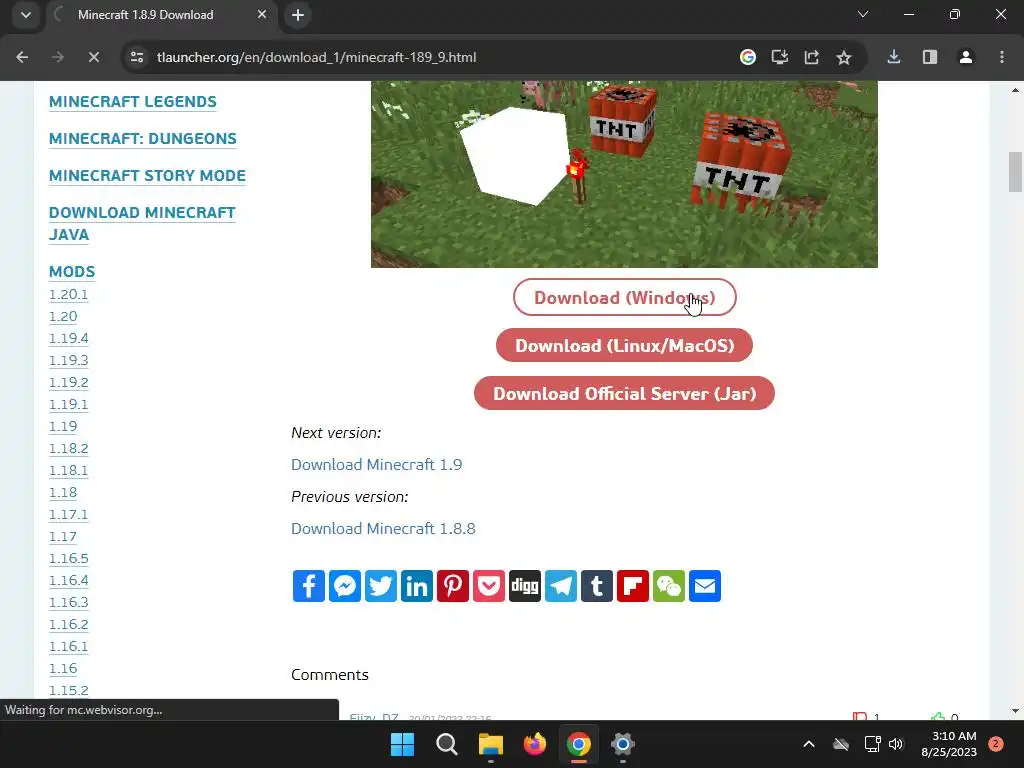
Task: Open Firefox from taskbar
Action: pyautogui.click(x=535, y=744)
